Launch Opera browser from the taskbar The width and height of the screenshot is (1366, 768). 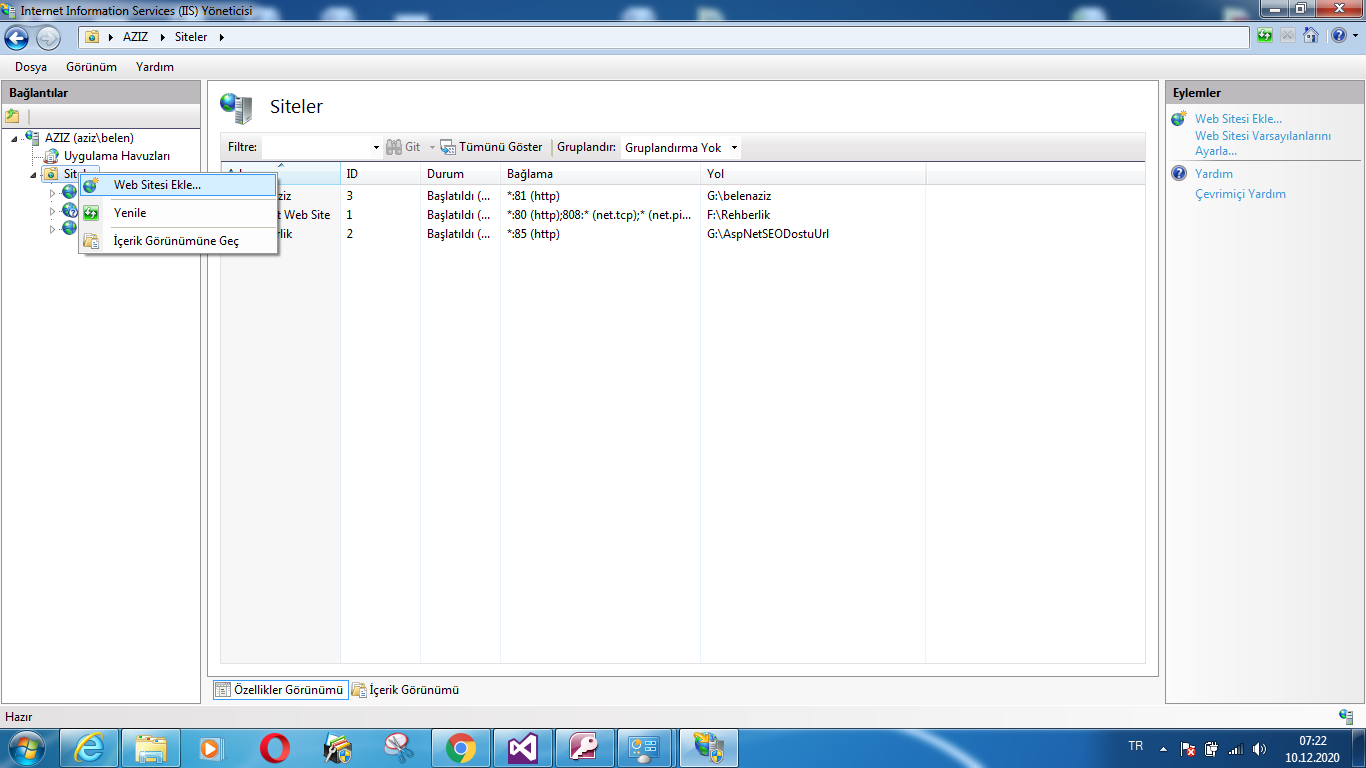[274, 748]
